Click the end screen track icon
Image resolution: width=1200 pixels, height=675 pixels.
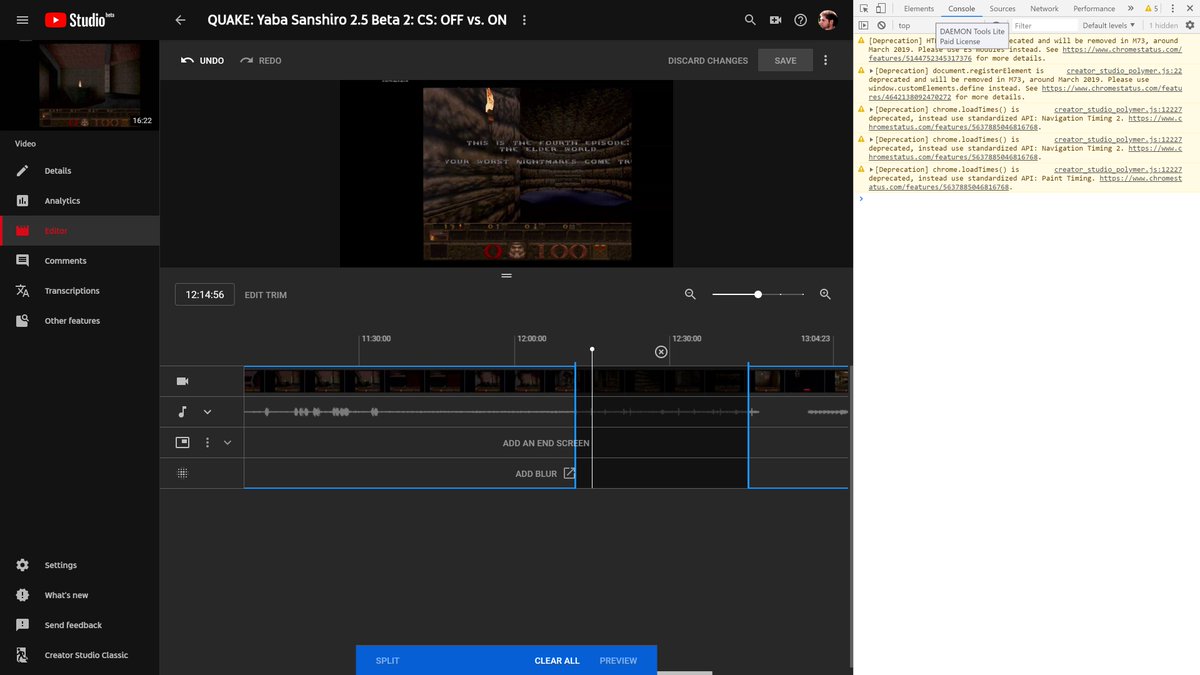click(x=182, y=442)
